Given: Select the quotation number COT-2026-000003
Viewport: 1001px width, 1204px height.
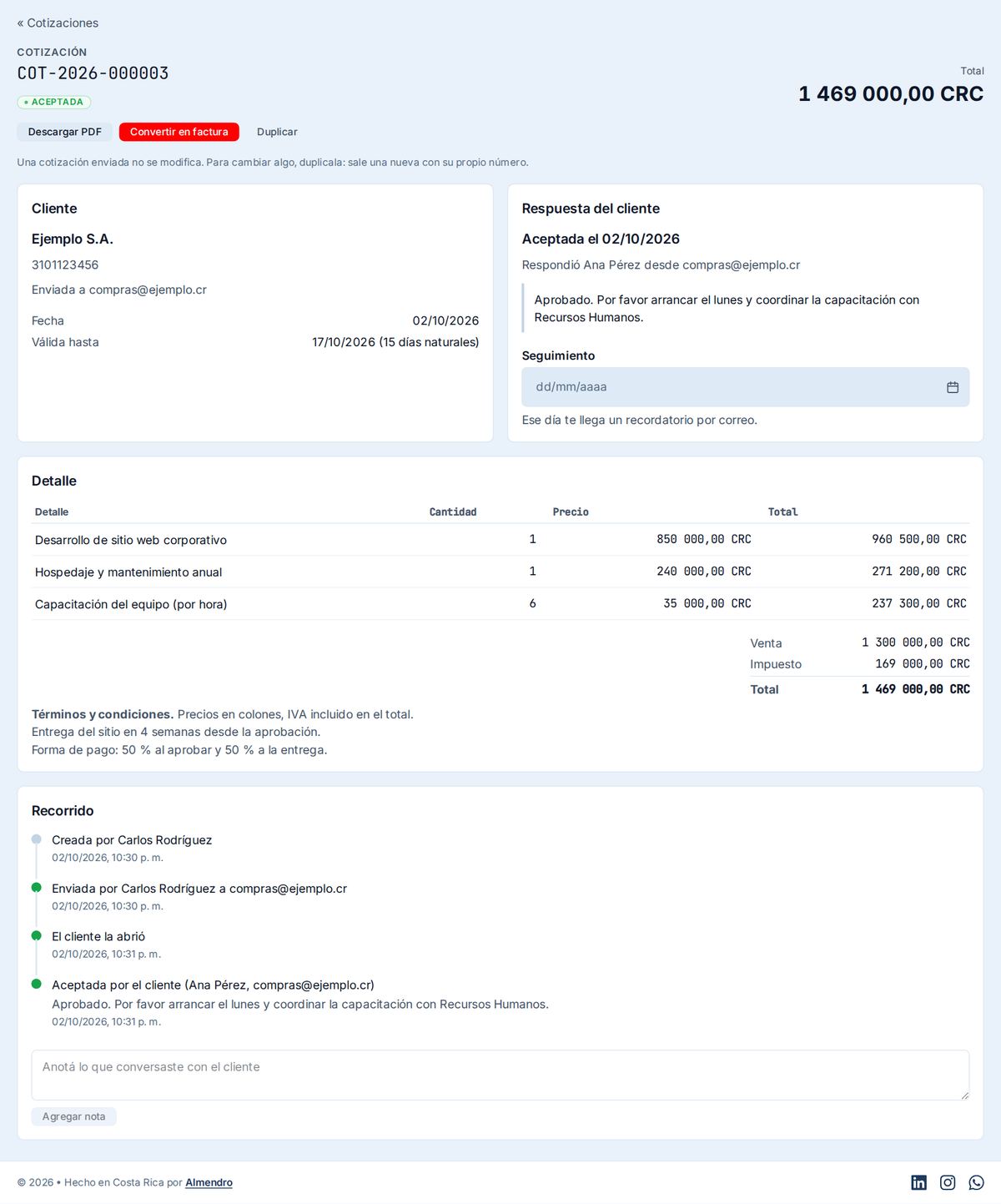Looking at the screenshot, I should 93,73.
